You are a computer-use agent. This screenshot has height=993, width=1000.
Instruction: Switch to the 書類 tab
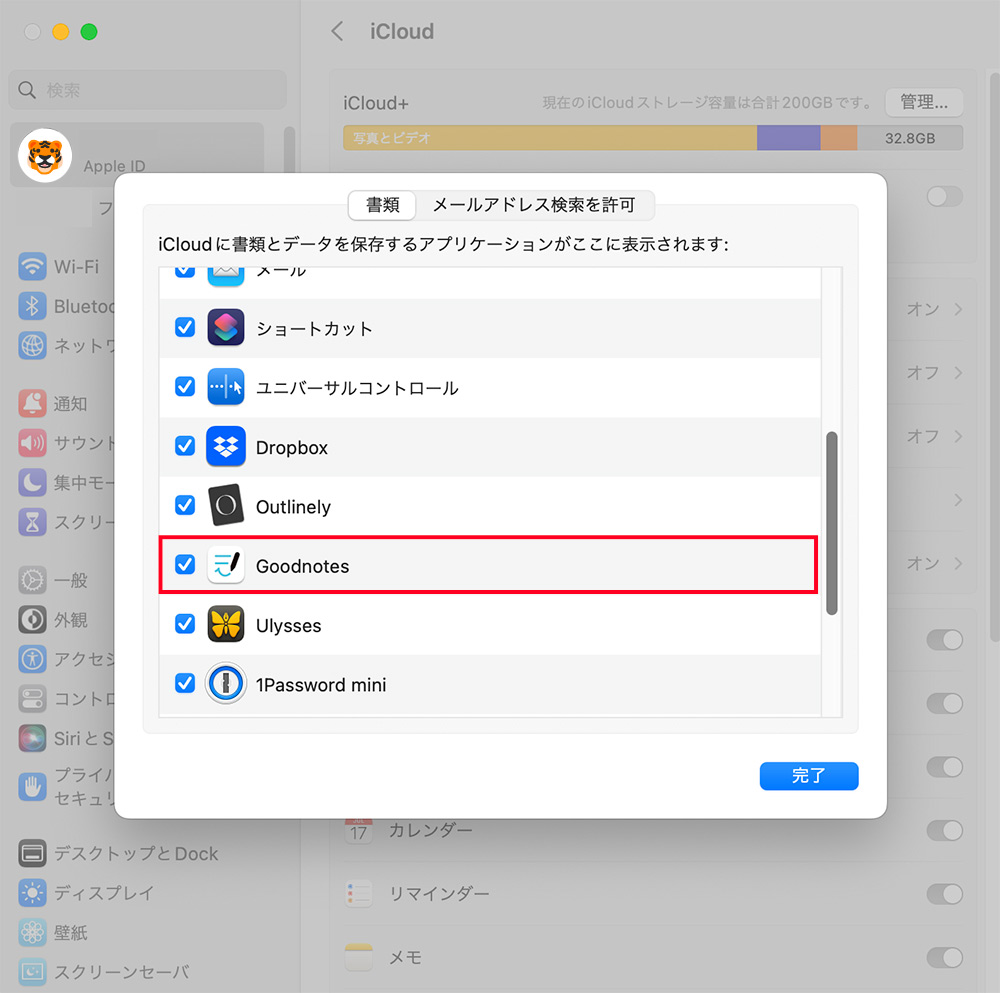coord(383,205)
